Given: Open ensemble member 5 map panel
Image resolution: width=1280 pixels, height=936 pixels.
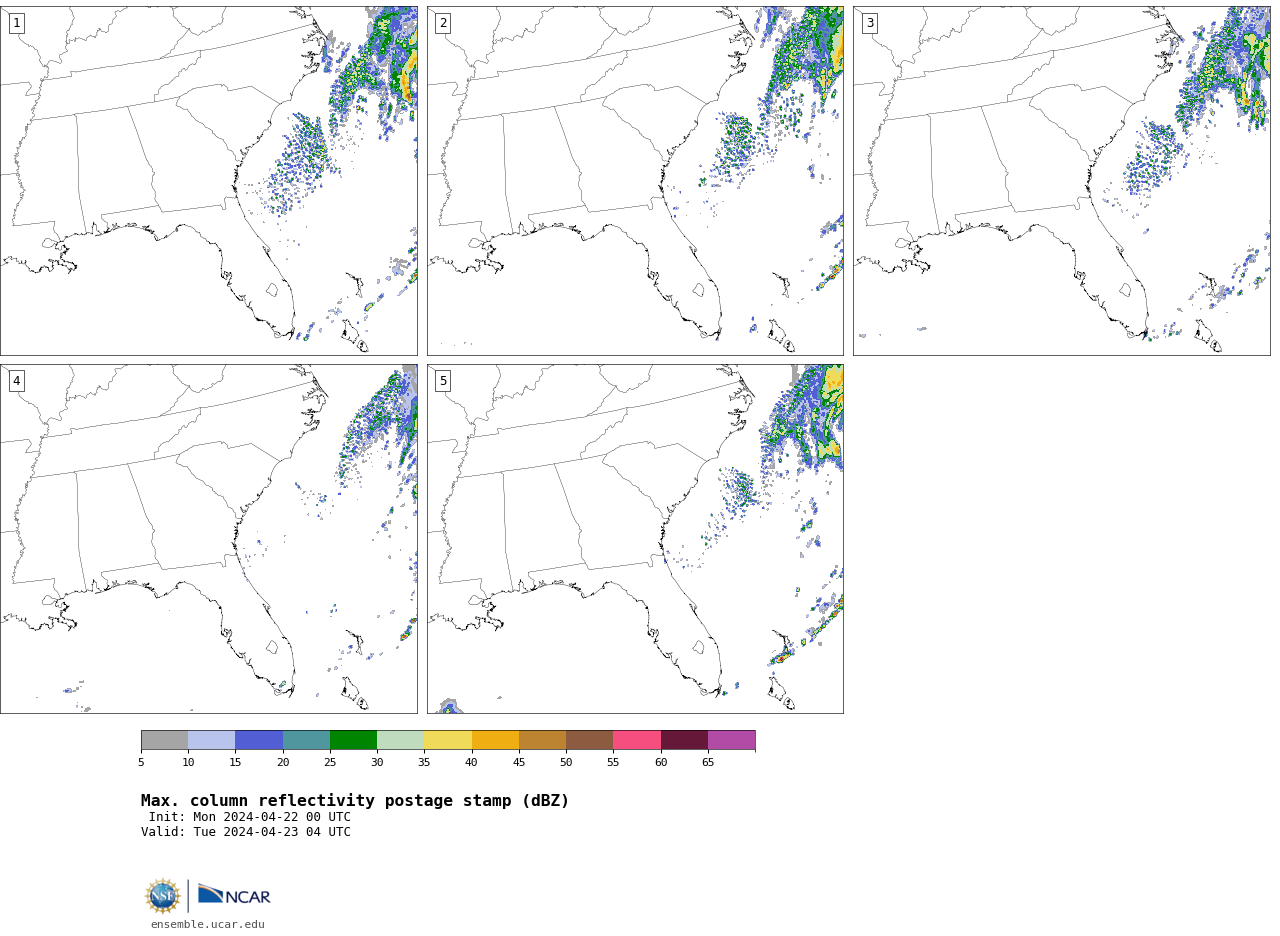Looking at the screenshot, I should tap(635, 539).
